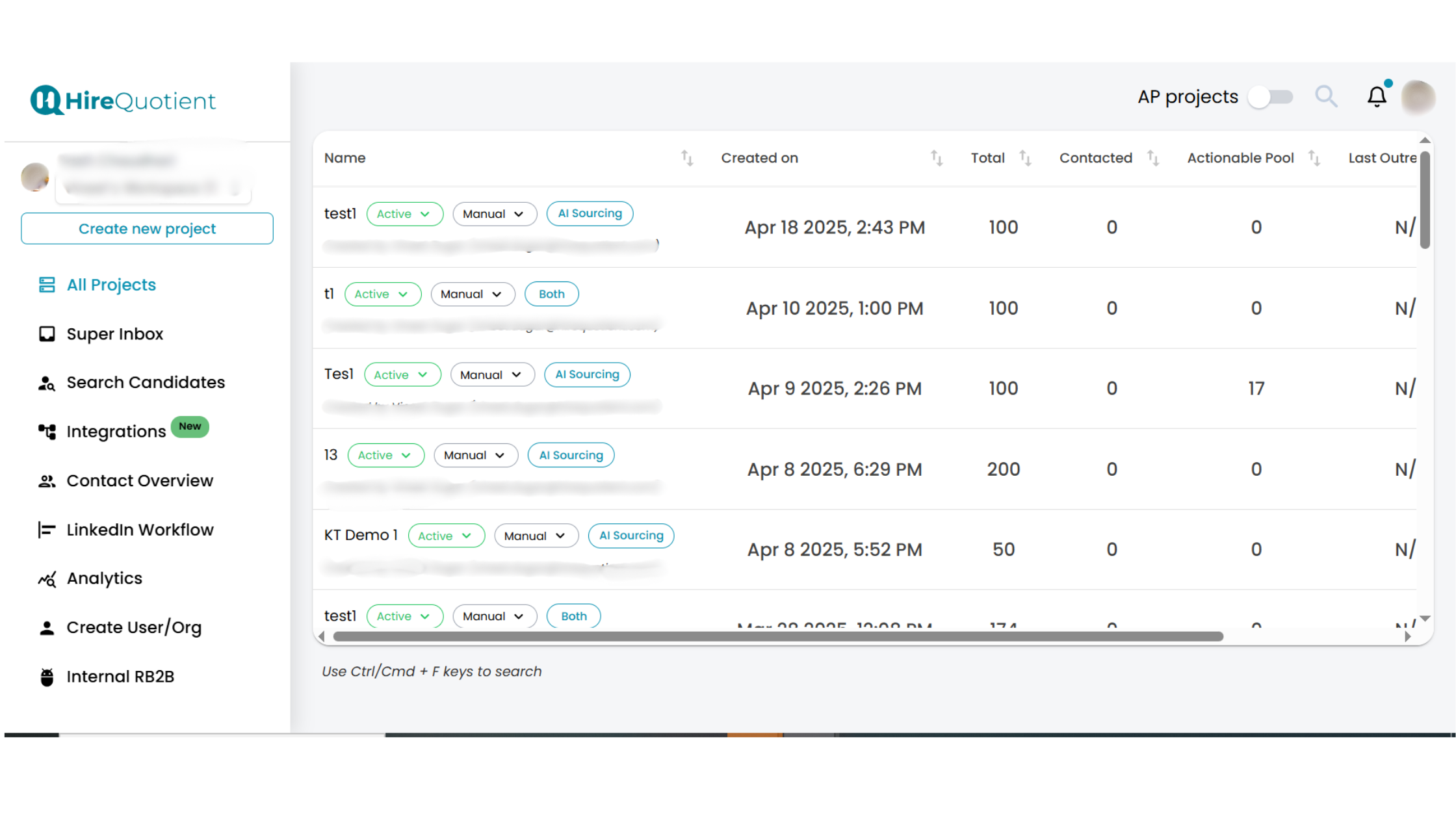Image resolution: width=1456 pixels, height=819 pixels.
Task: Click the horizontal table scrollbar
Action: [x=777, y=637]
